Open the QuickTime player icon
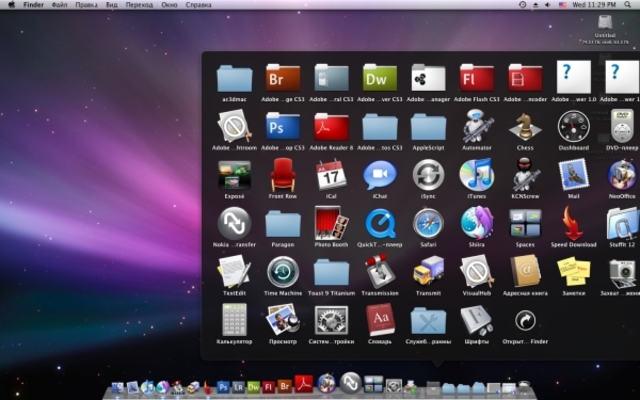 pyautogui.click(x=380, y=223)
